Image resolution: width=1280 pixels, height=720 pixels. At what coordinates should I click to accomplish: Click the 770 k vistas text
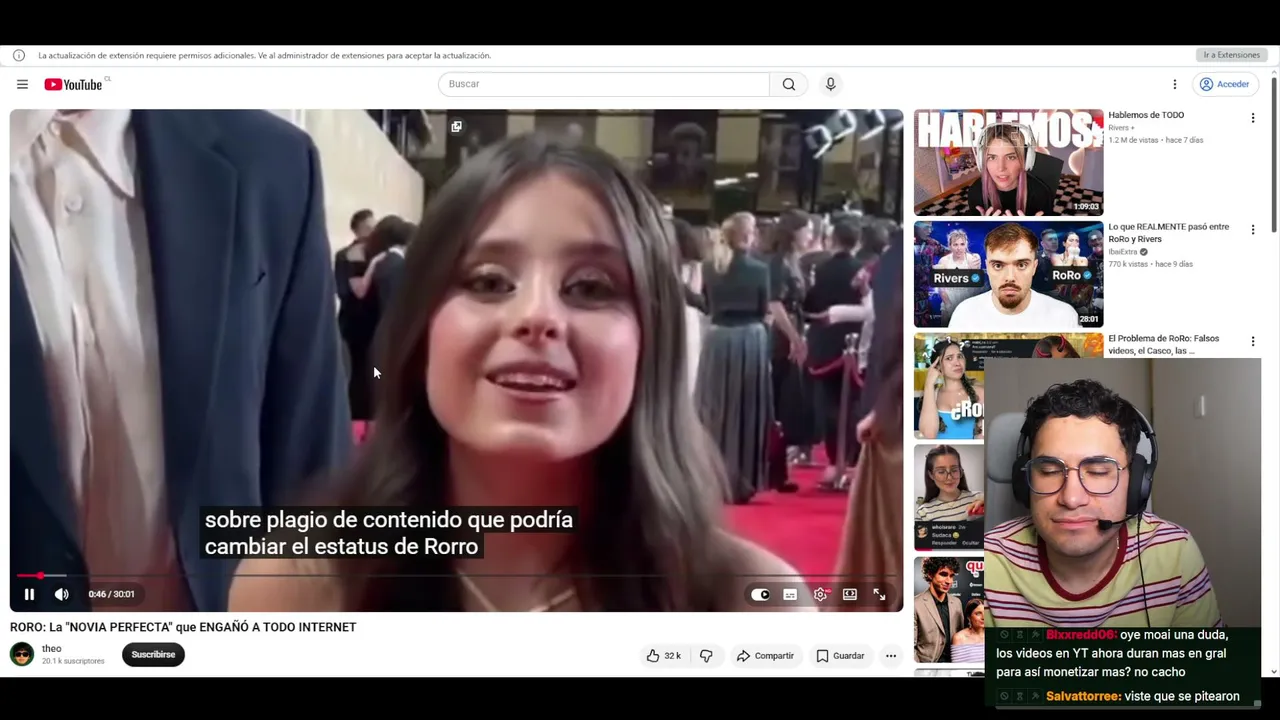[1126, 264]
